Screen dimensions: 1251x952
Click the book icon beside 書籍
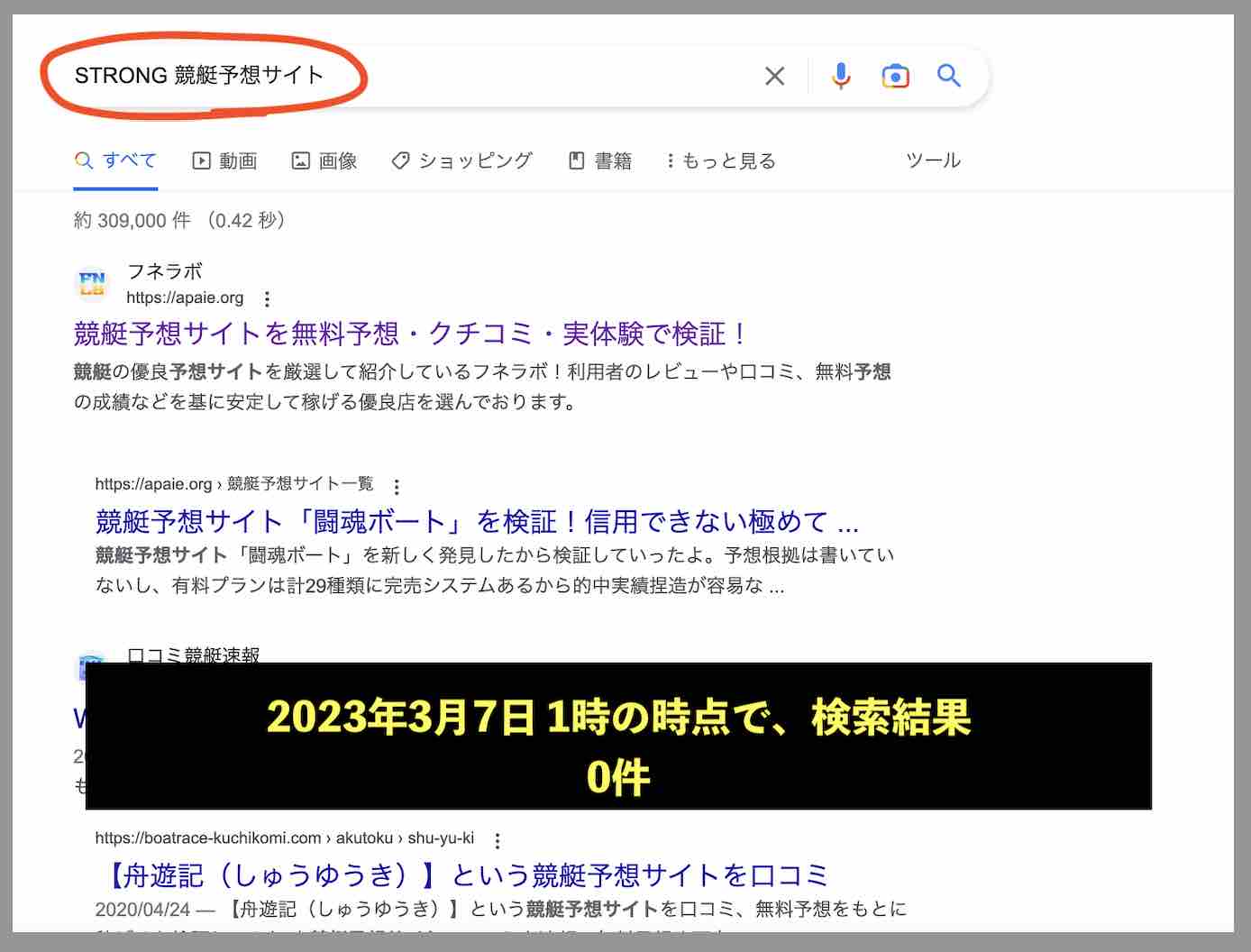[x=578, y=160]
